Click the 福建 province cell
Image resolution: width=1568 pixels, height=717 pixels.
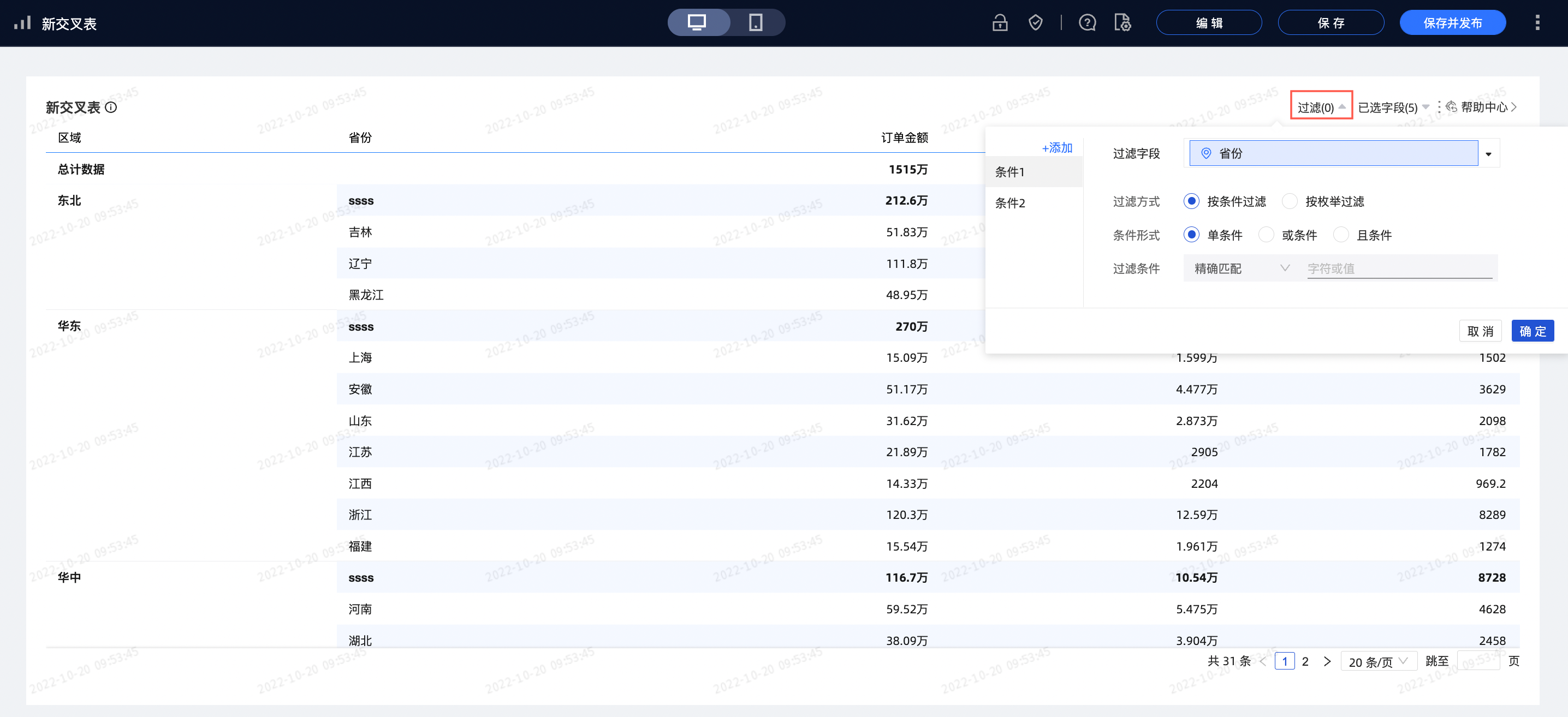360,546
